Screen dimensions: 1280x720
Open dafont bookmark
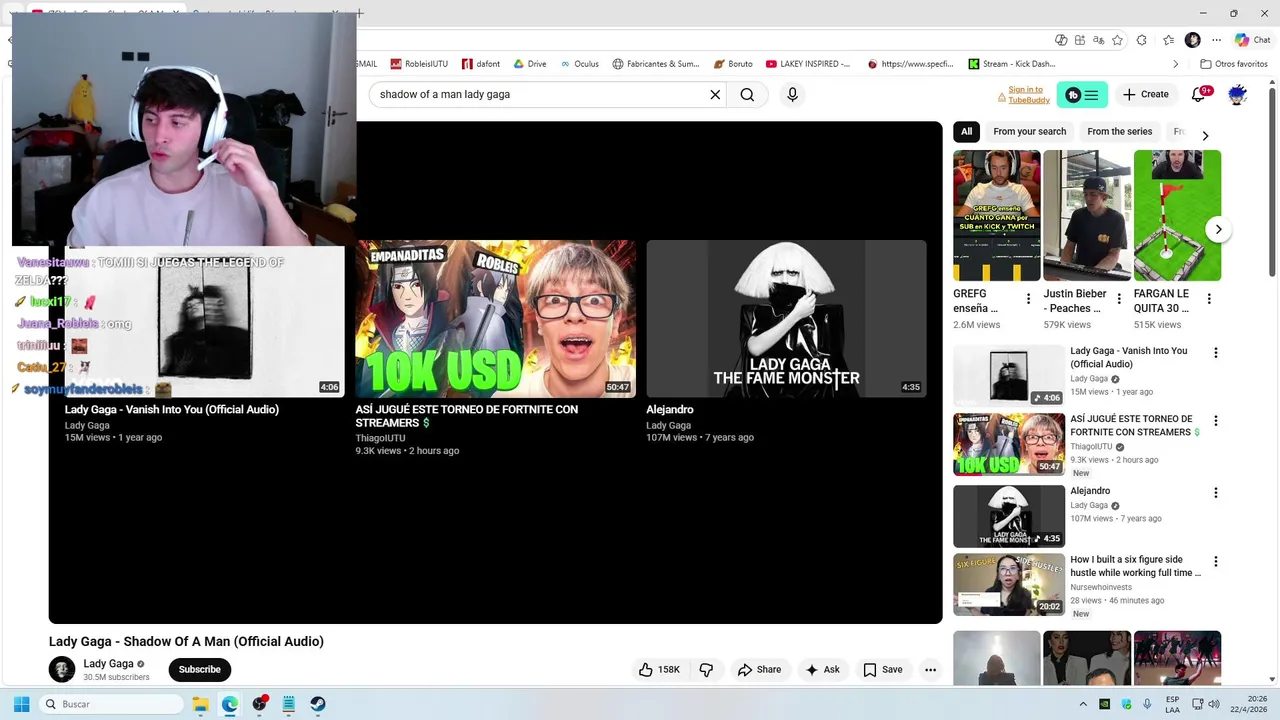point(481,64)
